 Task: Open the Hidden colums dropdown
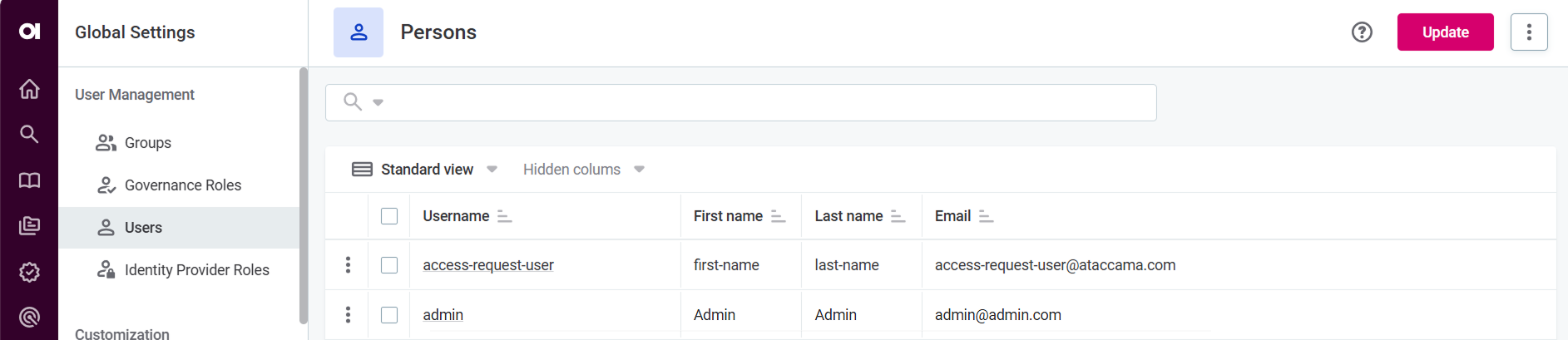coord(639,170)
